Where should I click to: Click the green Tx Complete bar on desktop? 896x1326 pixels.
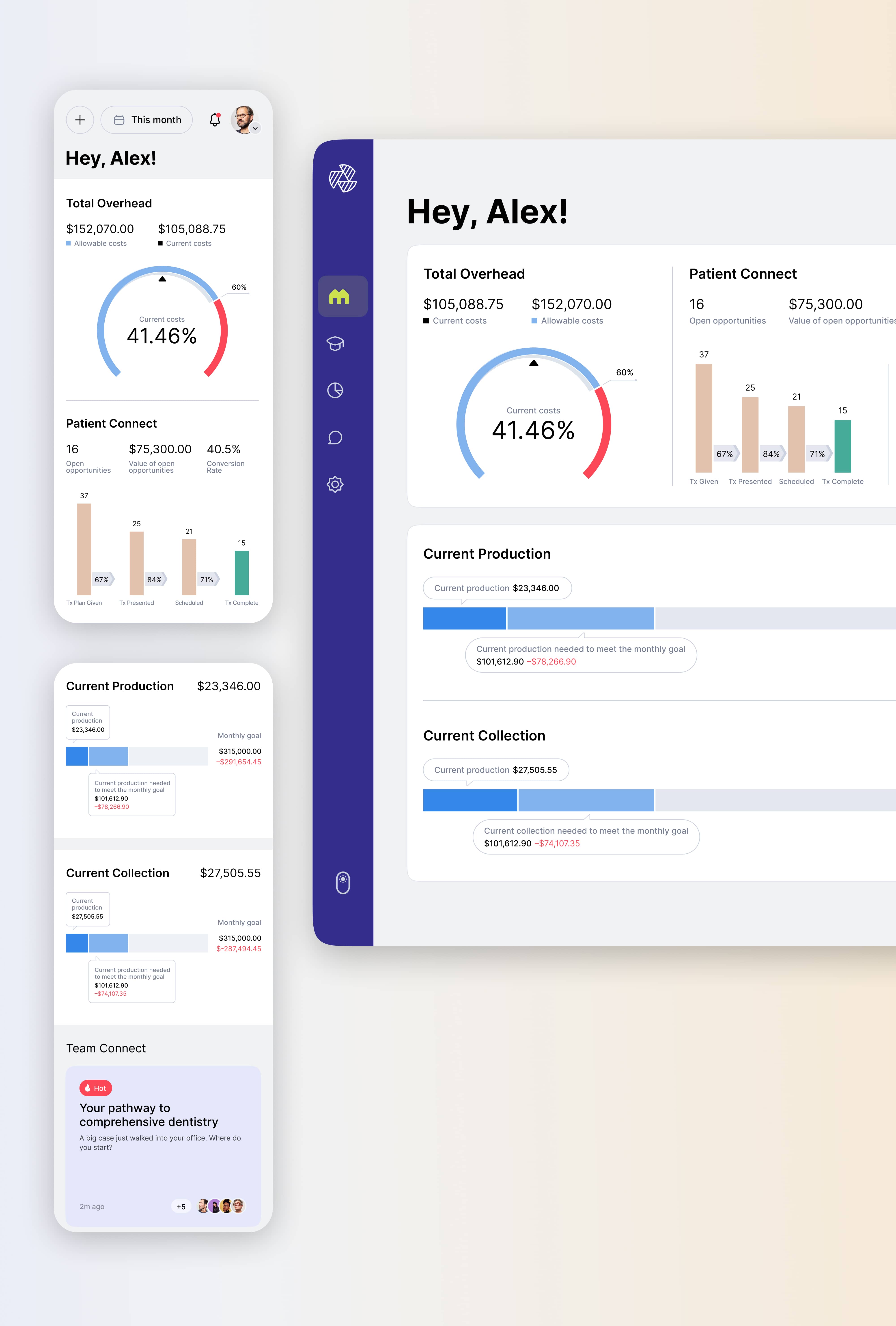[x=842, y=446]
